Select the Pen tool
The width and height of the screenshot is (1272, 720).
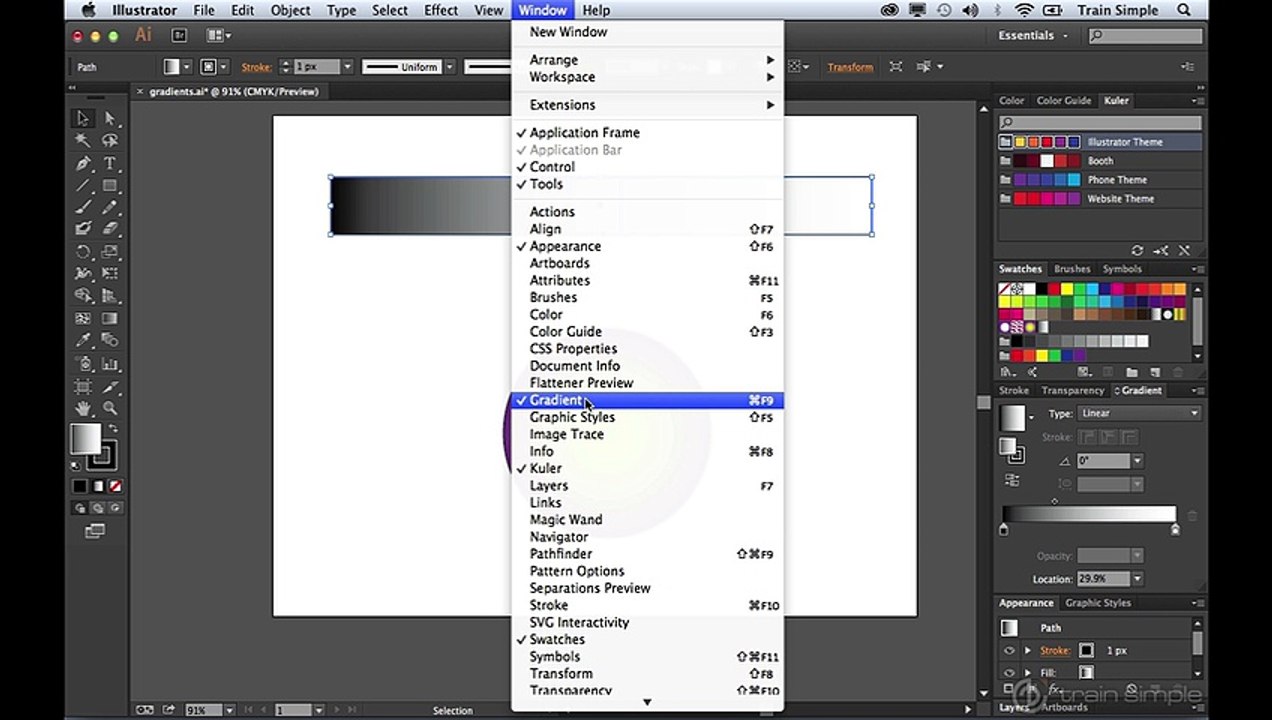[84, 163]
